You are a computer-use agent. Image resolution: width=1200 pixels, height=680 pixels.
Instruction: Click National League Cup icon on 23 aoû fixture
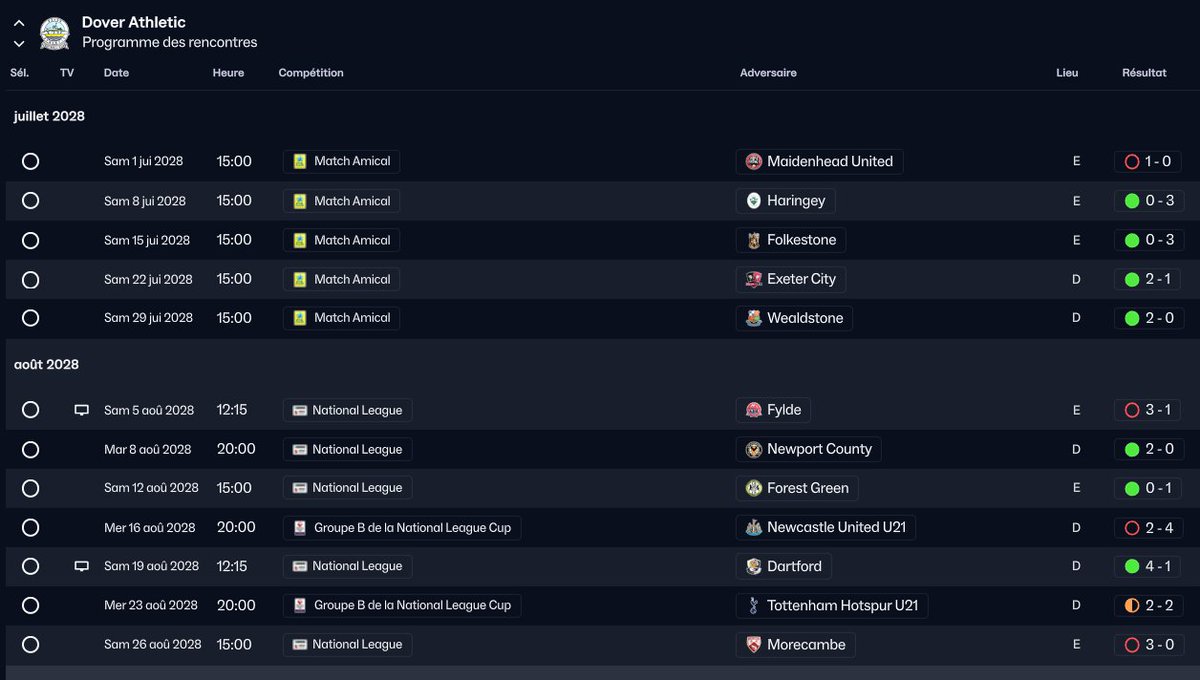(300, 605)
